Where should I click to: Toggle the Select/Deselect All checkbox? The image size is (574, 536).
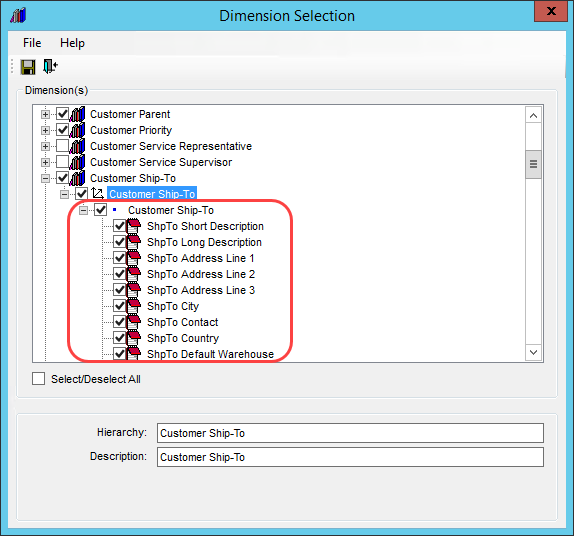(38, 379)
